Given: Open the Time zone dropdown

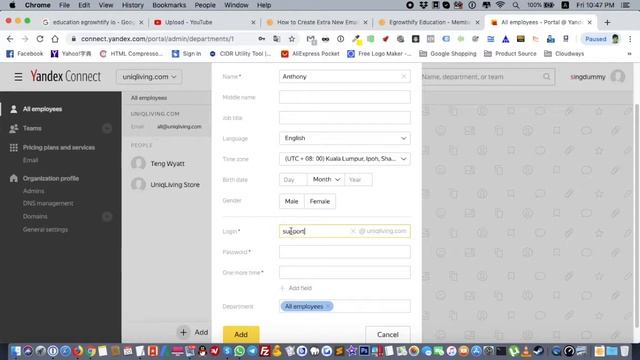Looking at the screenshot, I should [x=345, y=159].
